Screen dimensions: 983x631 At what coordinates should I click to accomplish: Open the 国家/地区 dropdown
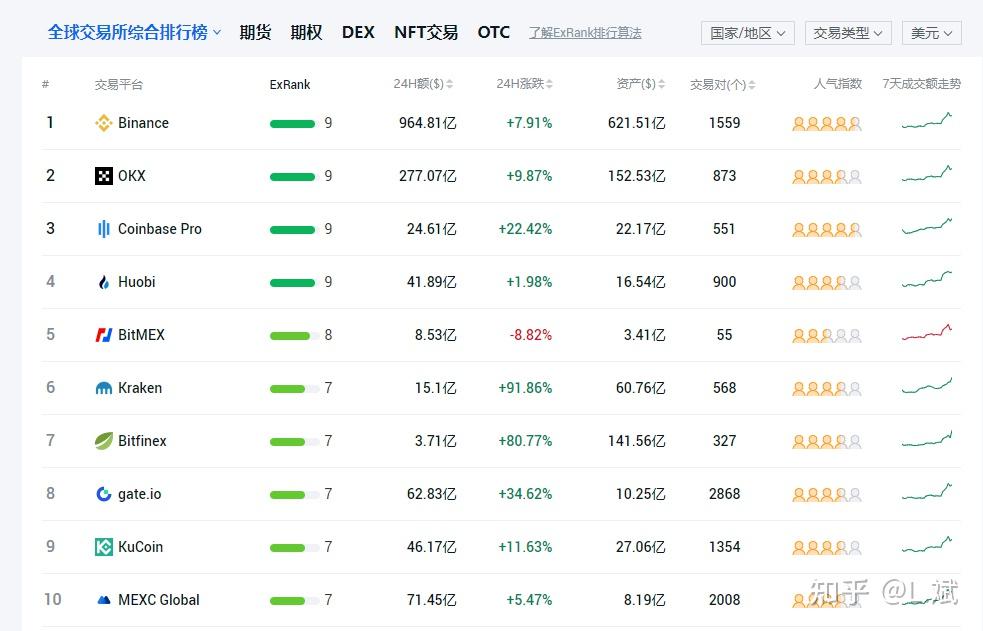[747, 33]
